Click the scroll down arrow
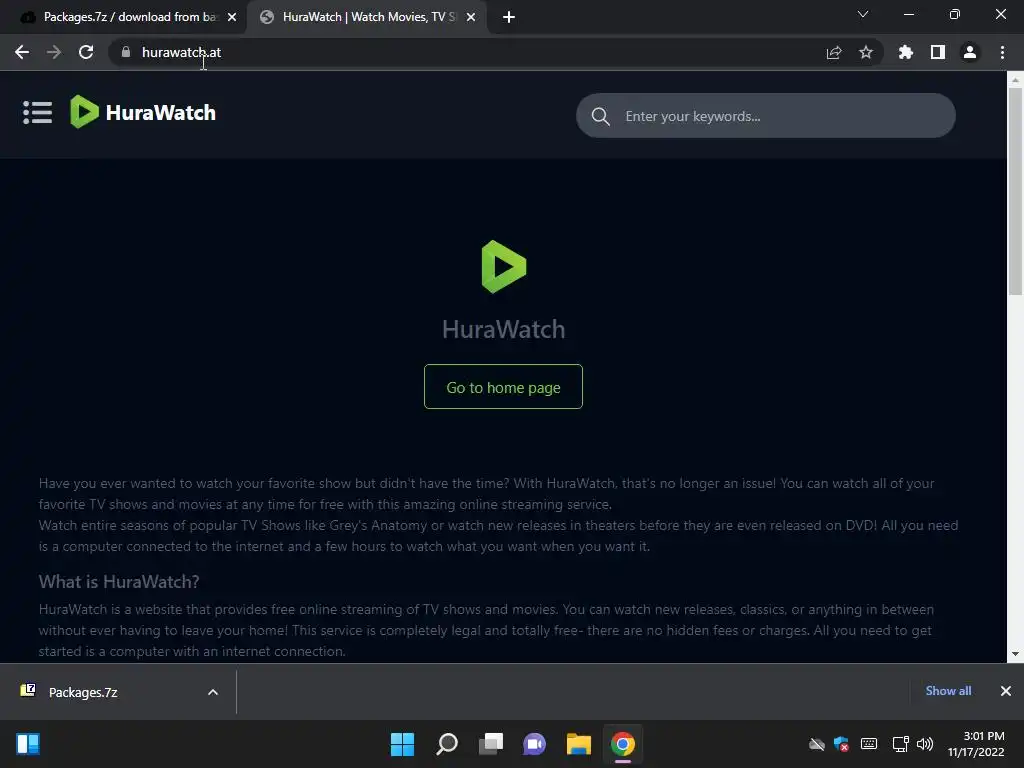The width and height of the screenshot is (1024, 768). tap(1015, 654)
